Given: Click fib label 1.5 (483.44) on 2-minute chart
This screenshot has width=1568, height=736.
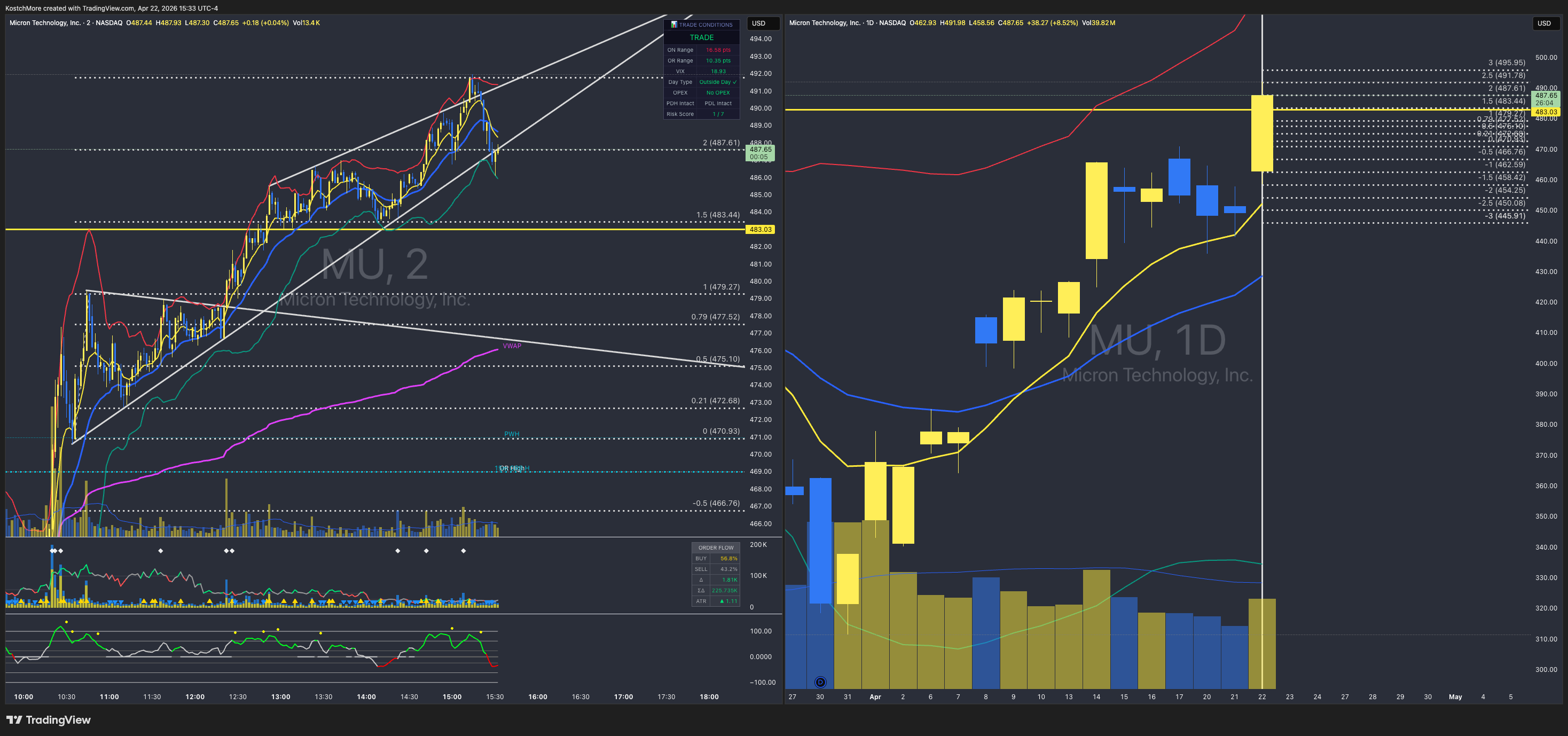Looking at the screenshot, I should (x=718, y=215).
